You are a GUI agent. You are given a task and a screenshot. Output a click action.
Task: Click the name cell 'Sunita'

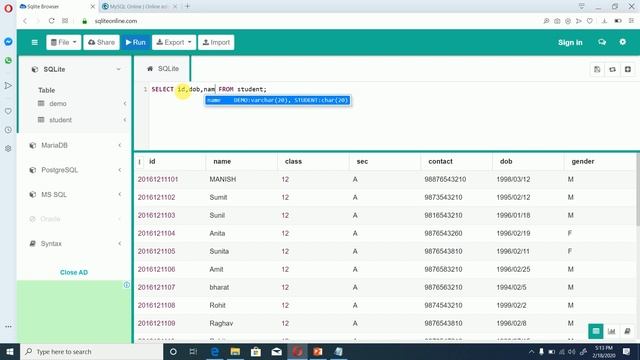point(219,251)
